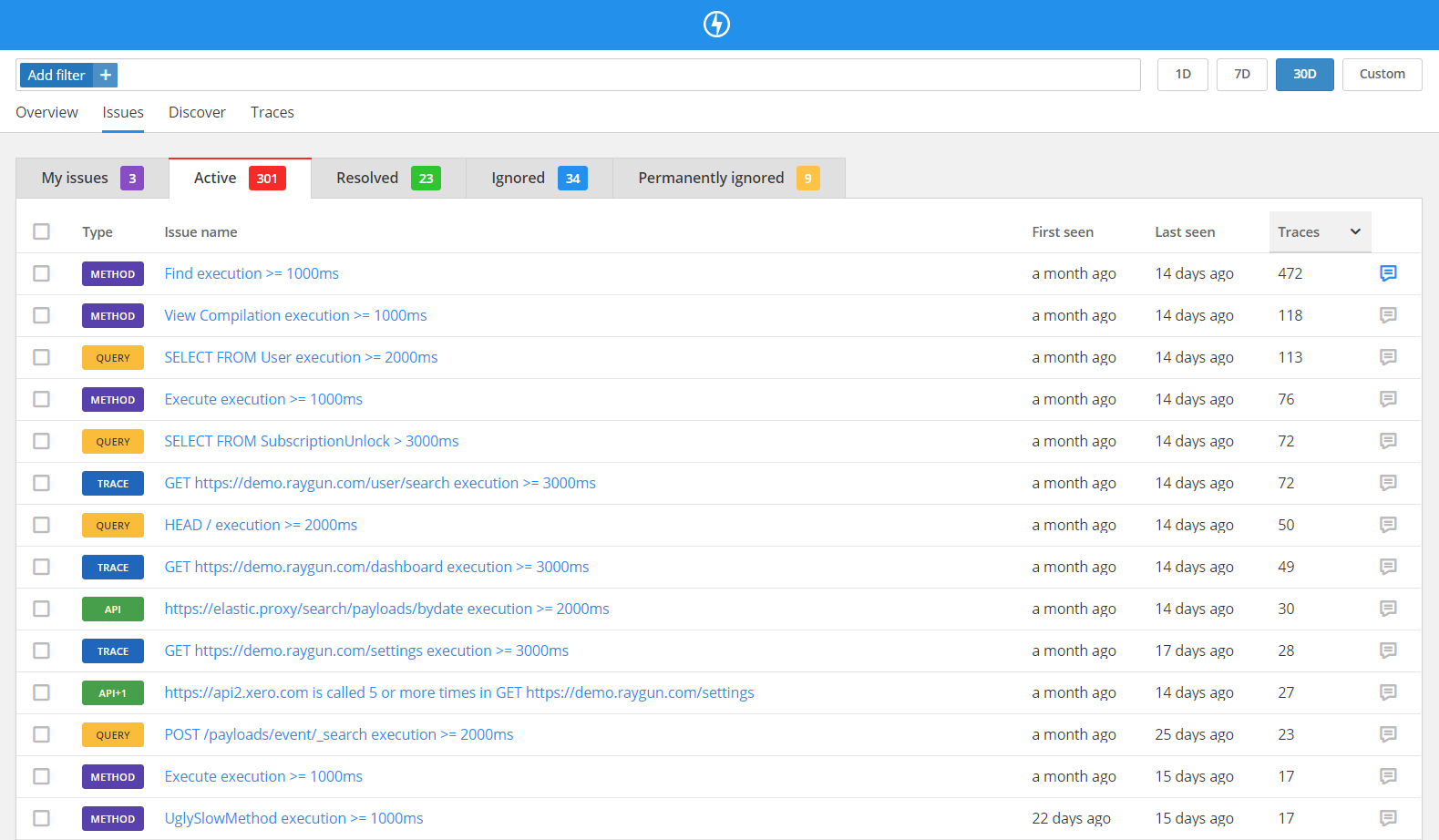
Task: Open comments for SELECT FROM User issue
Action: tap(1388, 357)
